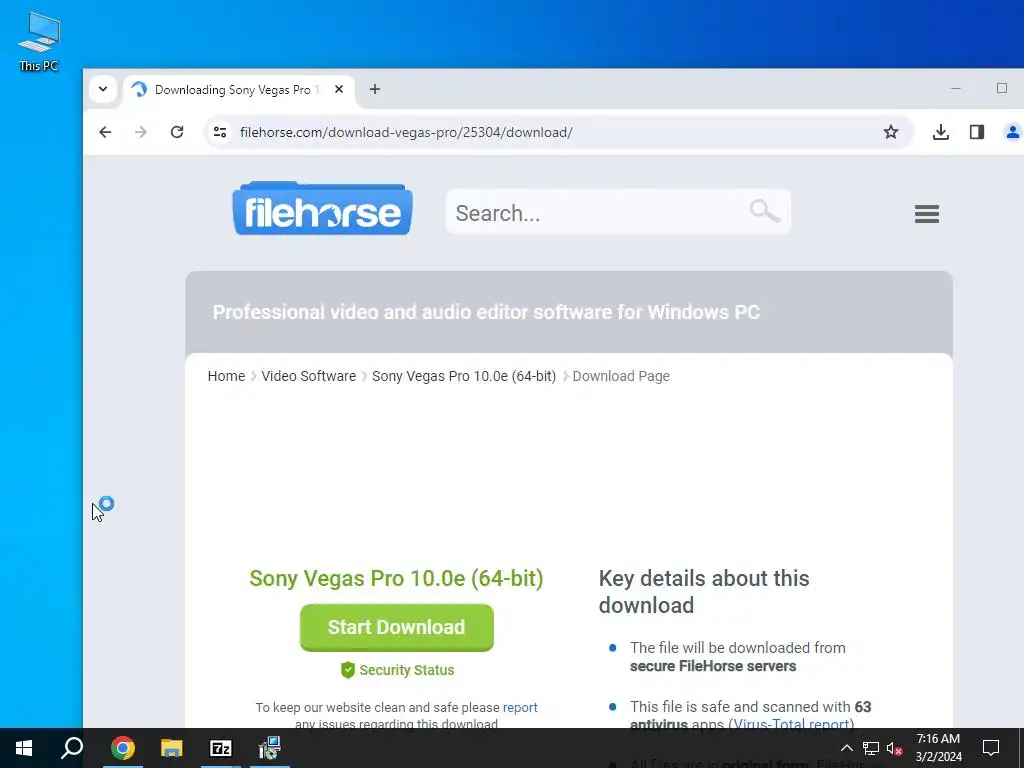The image size is (1024, 768).
Task: Minimize the Chrome window
Action: (956, 89)
